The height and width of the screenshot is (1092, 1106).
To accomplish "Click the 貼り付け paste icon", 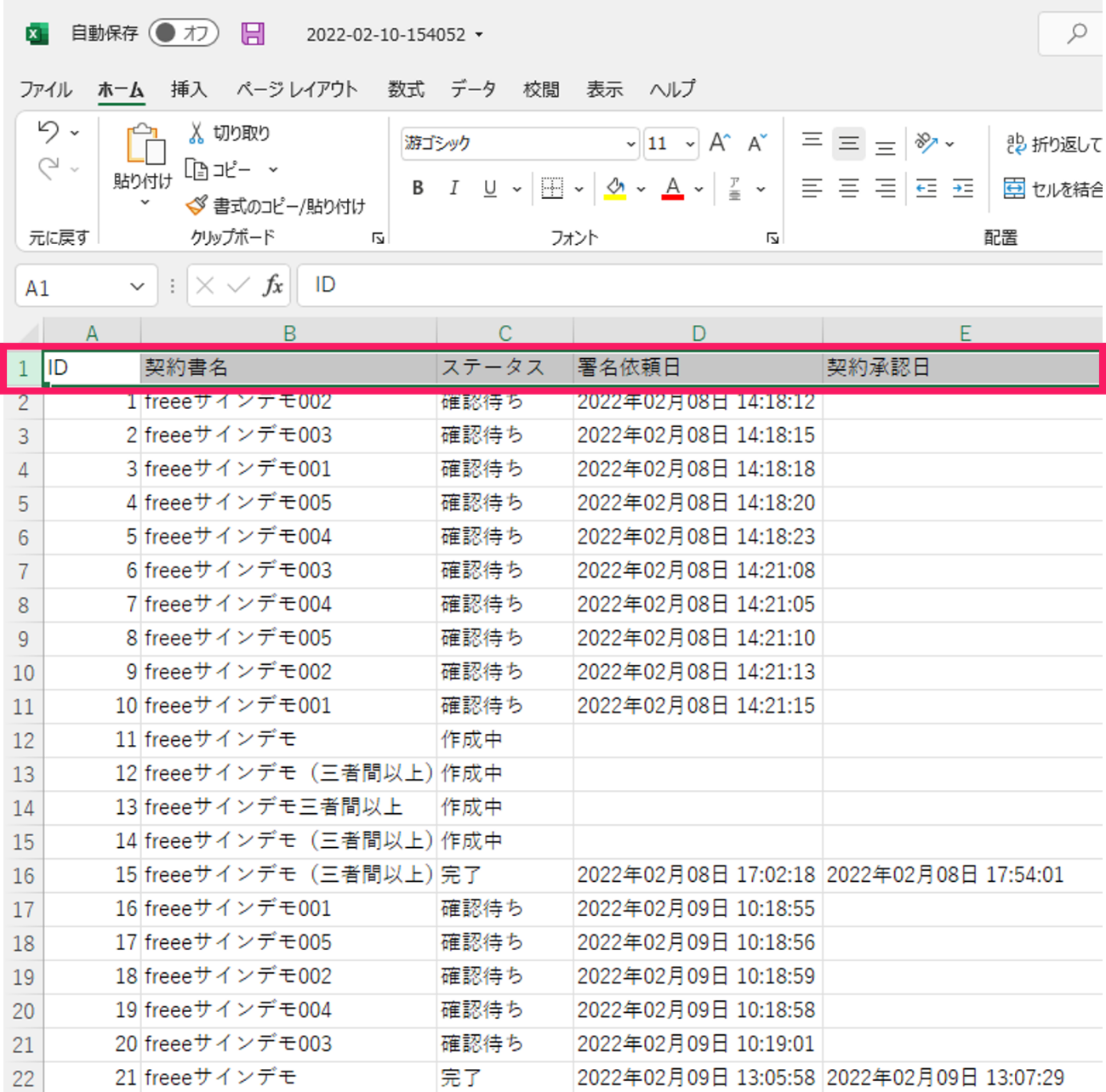I will (x=145, y=143).
